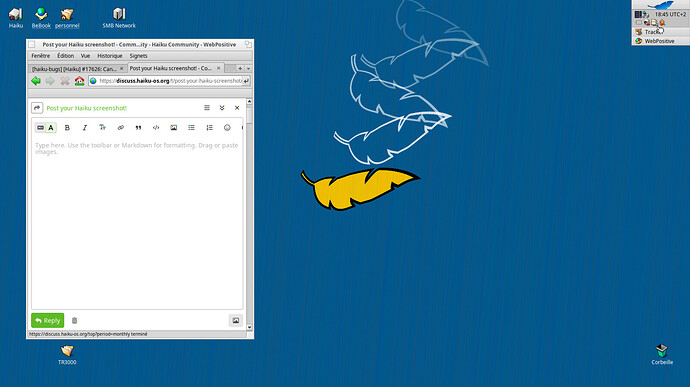The width and height of the screenshot is (690, 387).
Task: Select the Corbeille trash desktop icon
Action: pyautogui.click(x=662, y=355)
